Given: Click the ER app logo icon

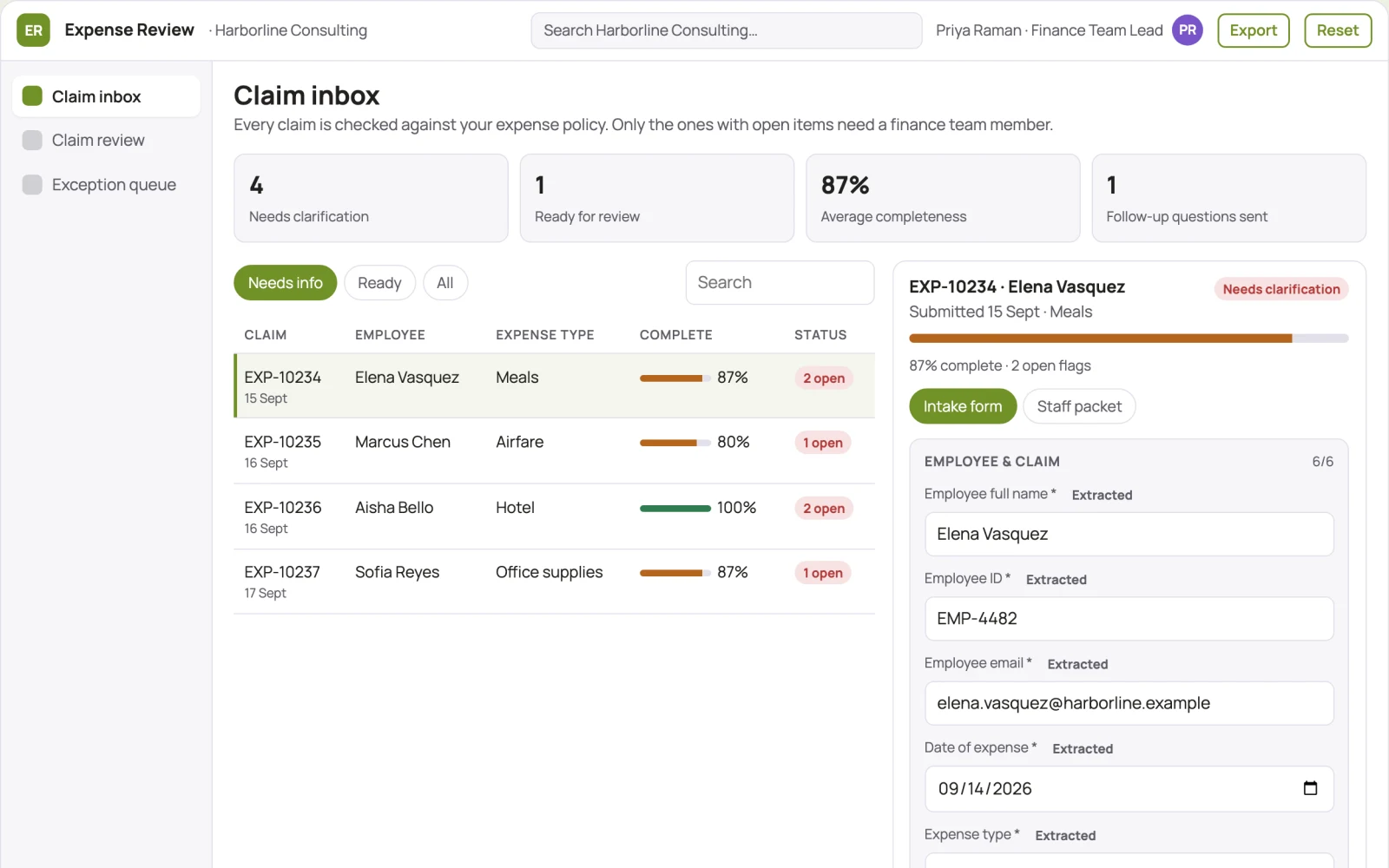Looking at the screenshot, I should tap(33, 30).
